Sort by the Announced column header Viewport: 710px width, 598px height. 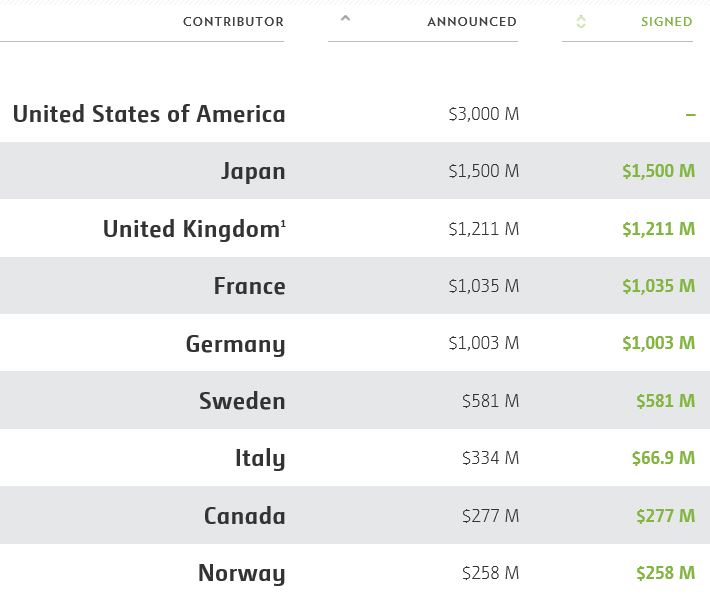(x=471, y=22)
